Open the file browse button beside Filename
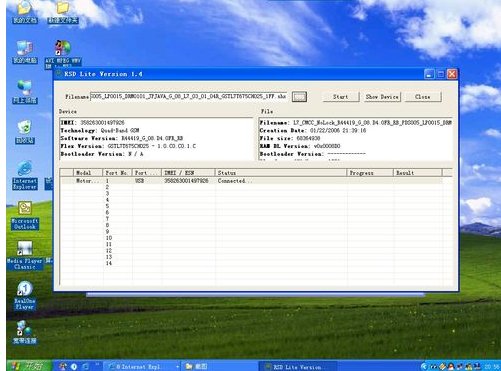The height and width of the screenshot is (371, 501). 299,97
